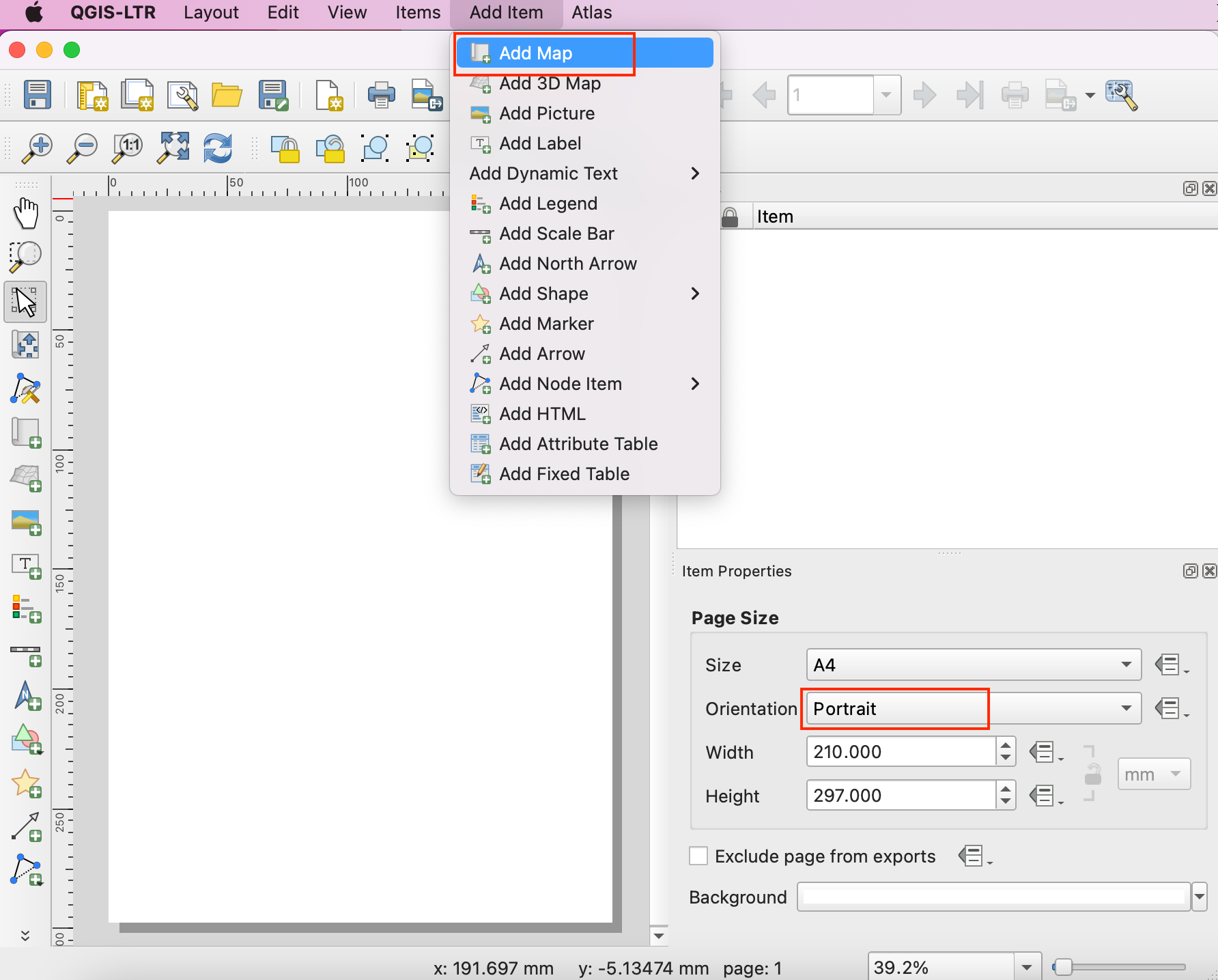1218x980 pixels.
Task: Click the Add Legend tool in left toolbar
Action: click(x=27, y=609)
